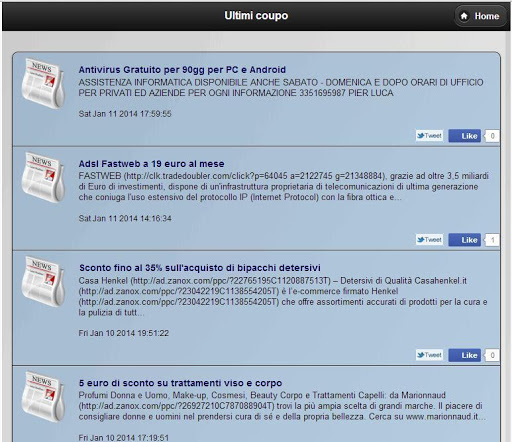Click the like count on Antivirus coupon
This screenshot has height=442, width=512.
492,136
